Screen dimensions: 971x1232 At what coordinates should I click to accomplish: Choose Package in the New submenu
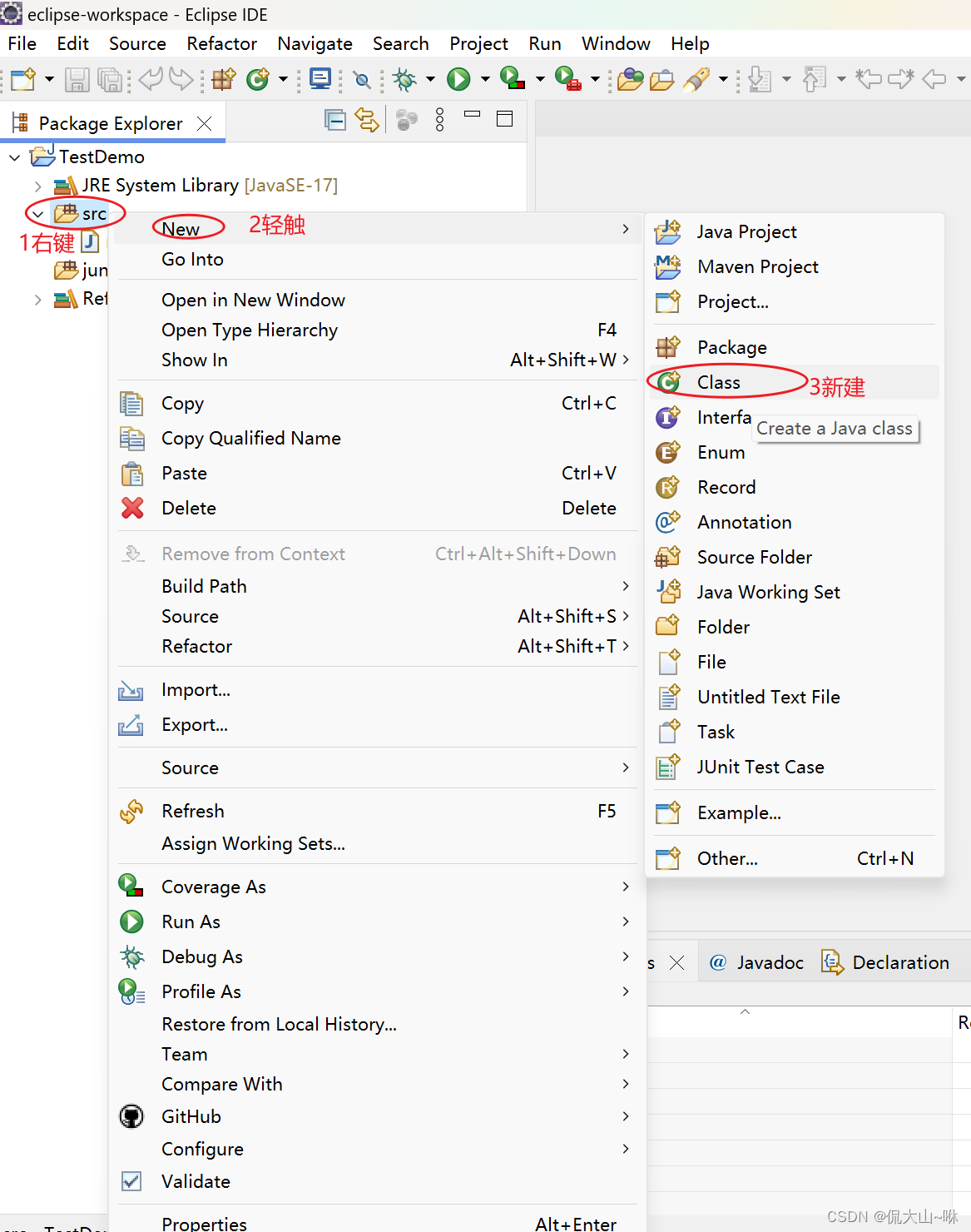point(794,347)
